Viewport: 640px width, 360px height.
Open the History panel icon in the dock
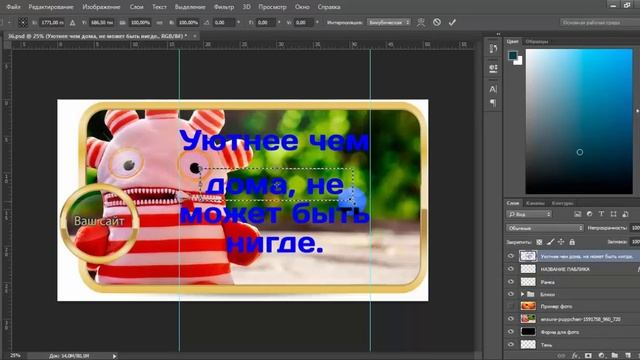493,49
